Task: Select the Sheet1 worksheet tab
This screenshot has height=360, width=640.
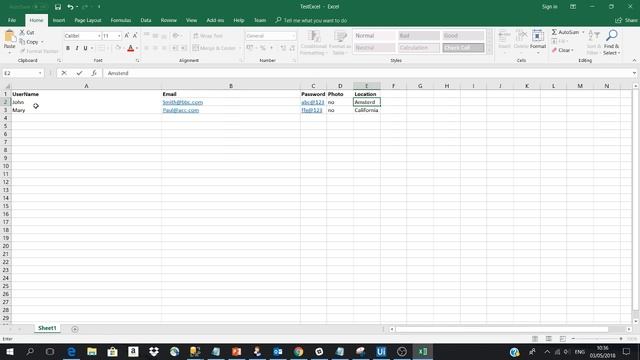Action: (47, 328)
